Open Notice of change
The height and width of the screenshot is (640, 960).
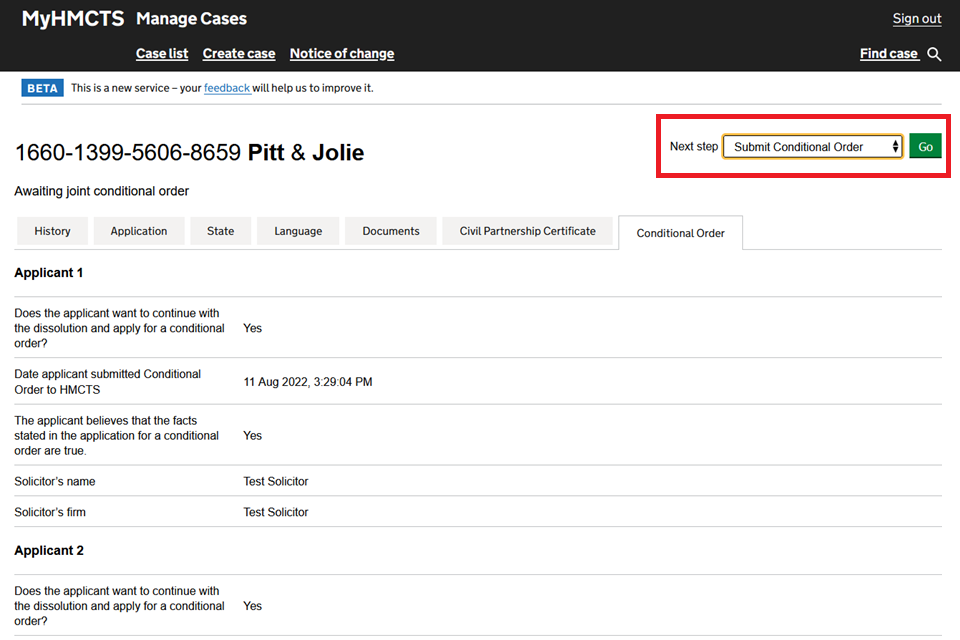342,54
